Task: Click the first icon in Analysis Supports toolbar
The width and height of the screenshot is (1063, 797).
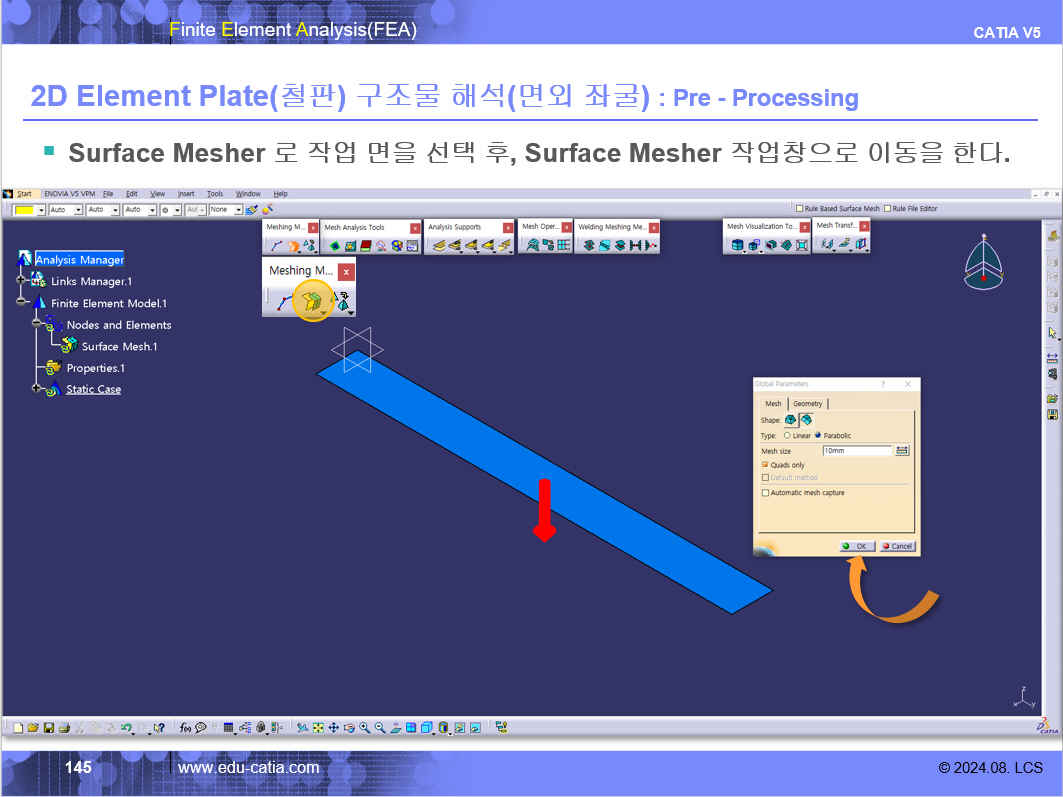Action: pyautogui.click(x=439, y=245)
